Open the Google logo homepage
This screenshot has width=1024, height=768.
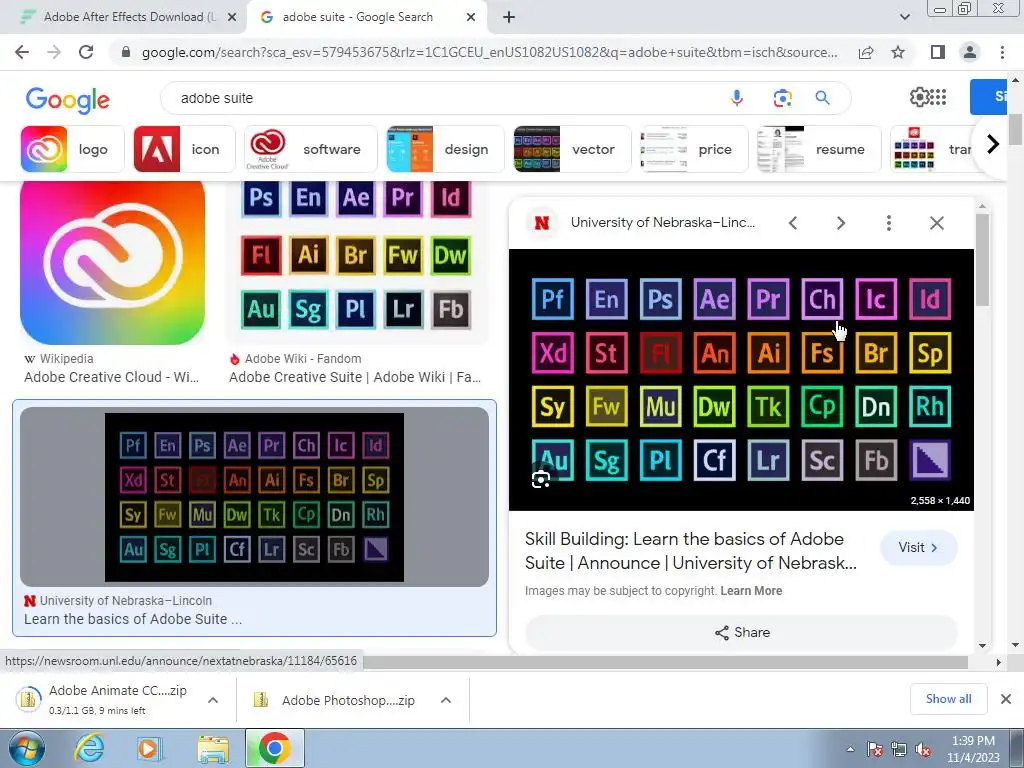point(68,100)
